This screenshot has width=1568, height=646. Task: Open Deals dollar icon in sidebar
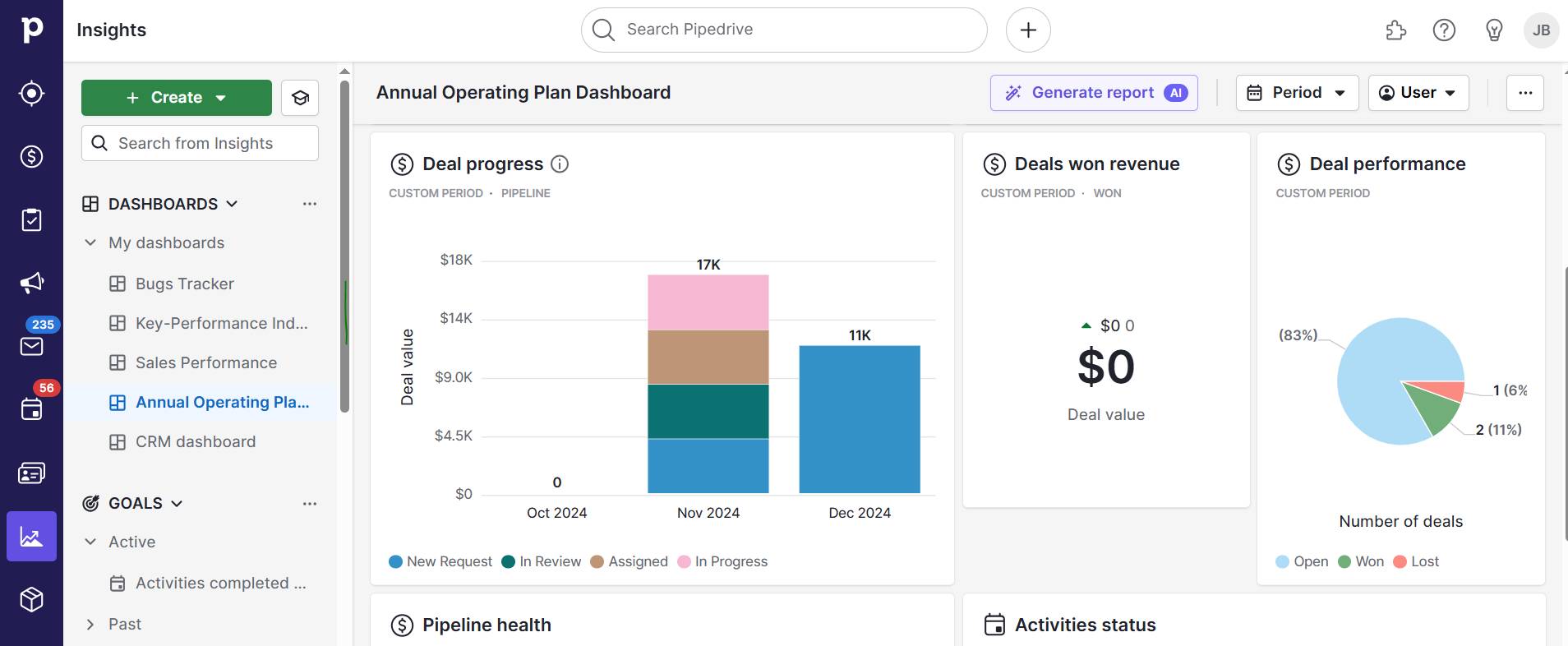[x=31, y=156]
